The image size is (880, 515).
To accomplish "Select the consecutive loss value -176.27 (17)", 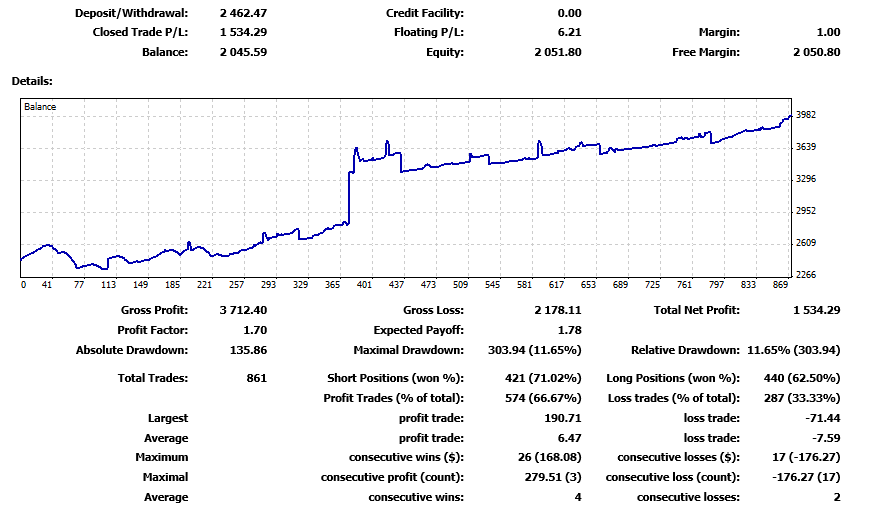I will [806, 477].
